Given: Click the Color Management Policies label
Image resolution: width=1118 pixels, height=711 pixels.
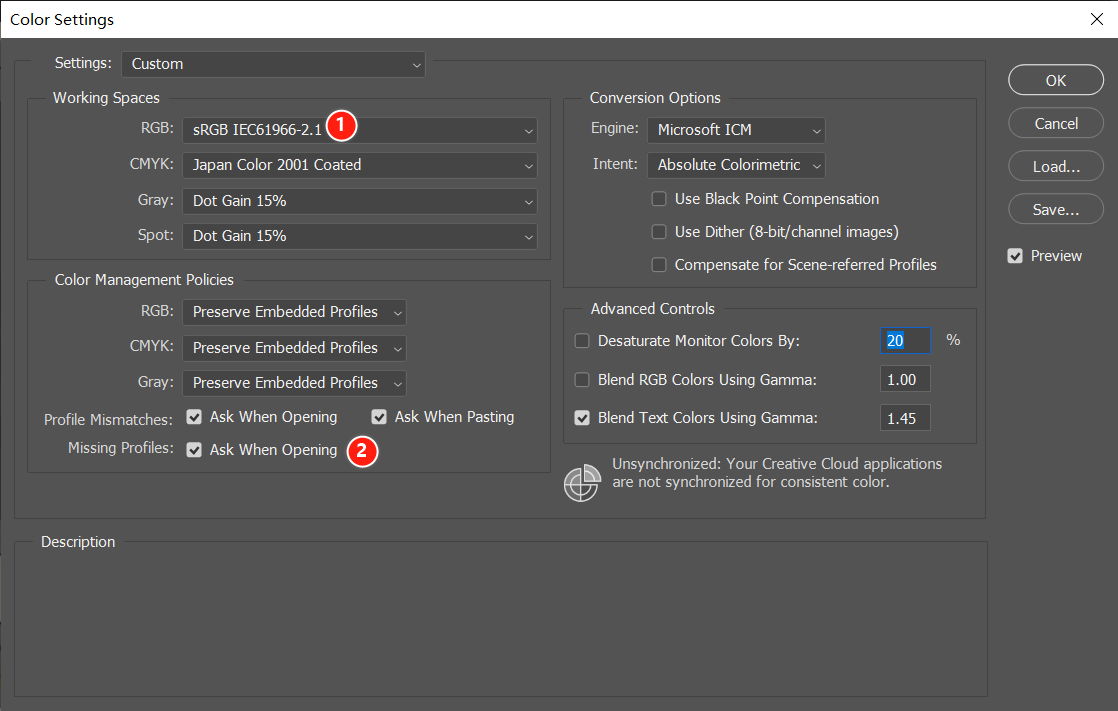Looking at the screenshot, I should (x=144, y=280).
